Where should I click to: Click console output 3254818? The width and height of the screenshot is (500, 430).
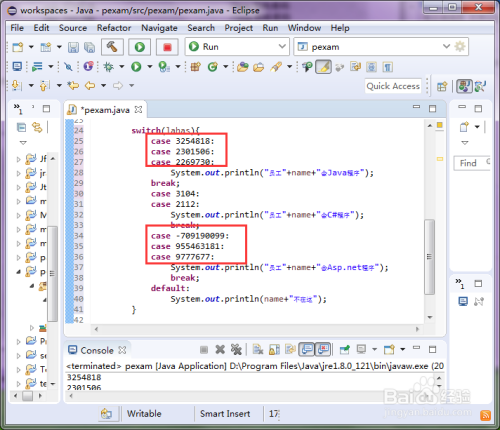pos(84,377)
